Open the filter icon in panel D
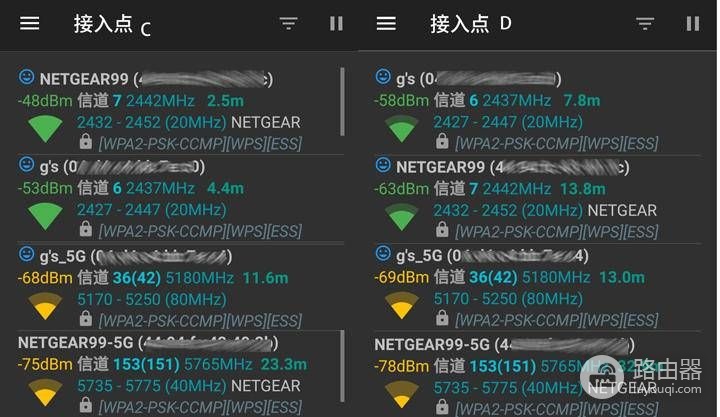Image resolution: width=720 pixels, height=417 pixels. click(645, 23)
